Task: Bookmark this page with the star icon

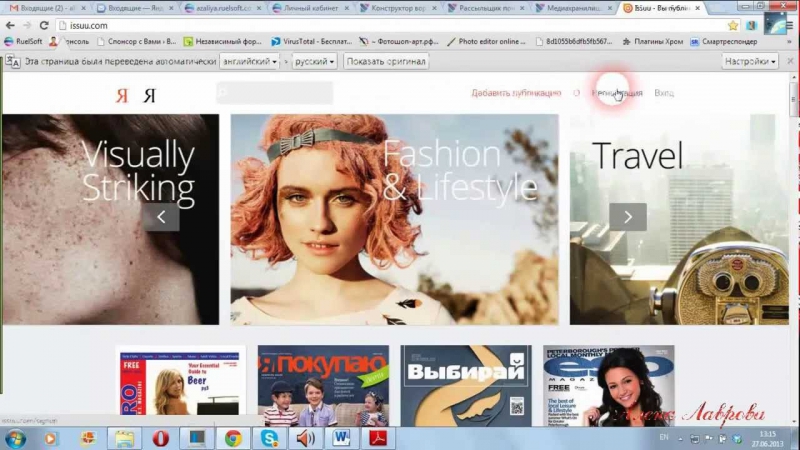Action: pos(733,25)
